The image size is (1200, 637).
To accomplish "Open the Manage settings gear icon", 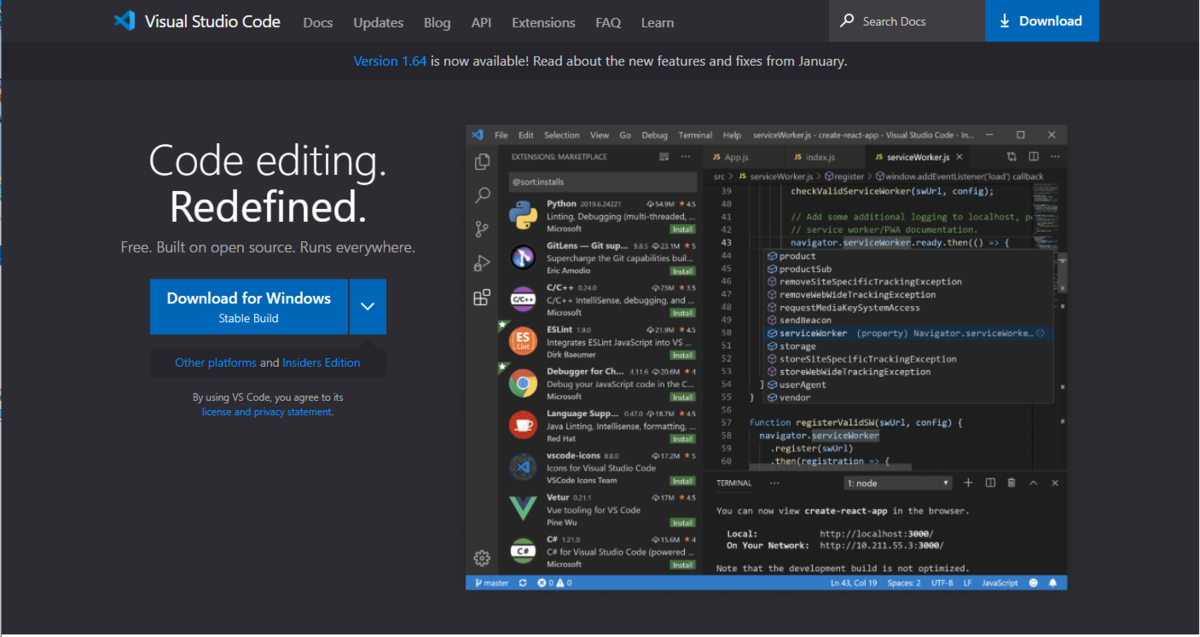I will click(x=482, y=558).
